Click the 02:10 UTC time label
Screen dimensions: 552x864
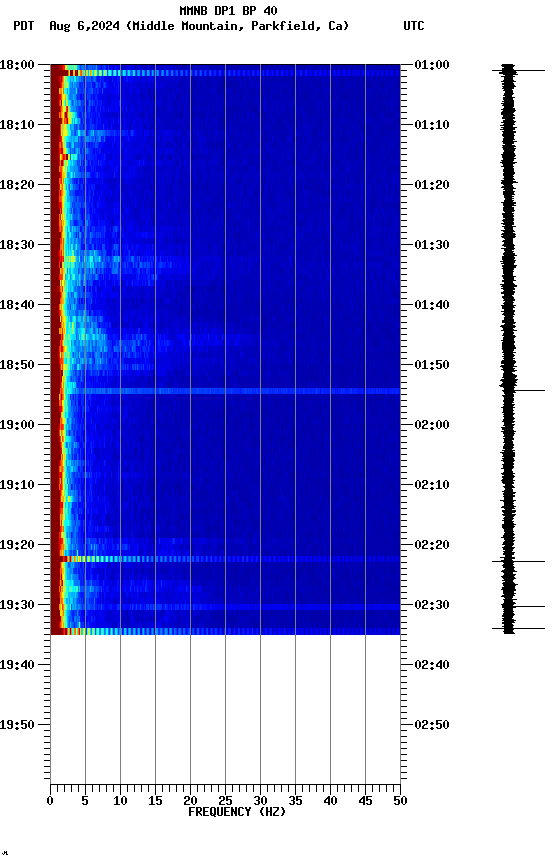point(432,485)
